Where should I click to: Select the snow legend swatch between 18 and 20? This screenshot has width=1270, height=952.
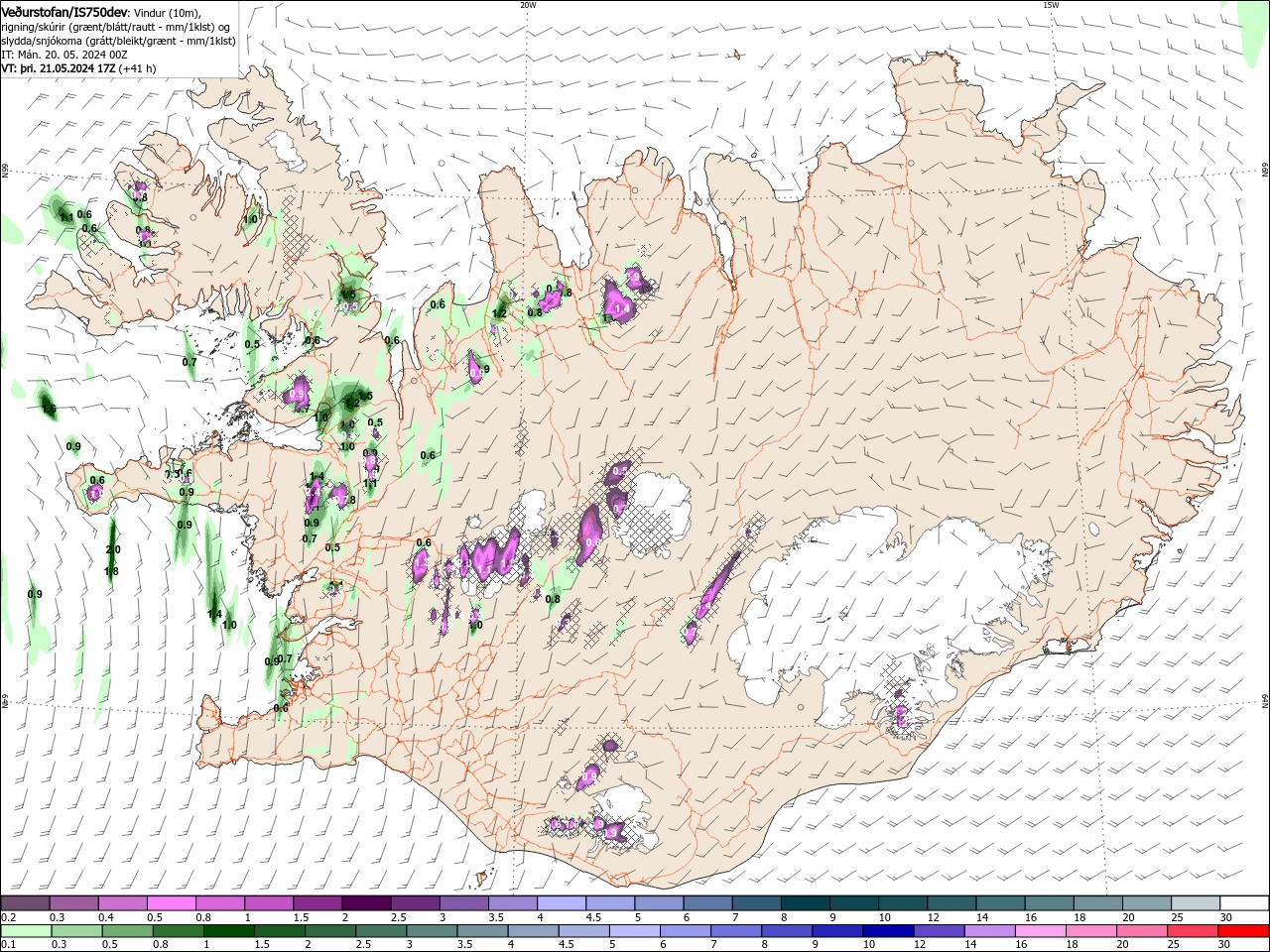(1098, 903)
